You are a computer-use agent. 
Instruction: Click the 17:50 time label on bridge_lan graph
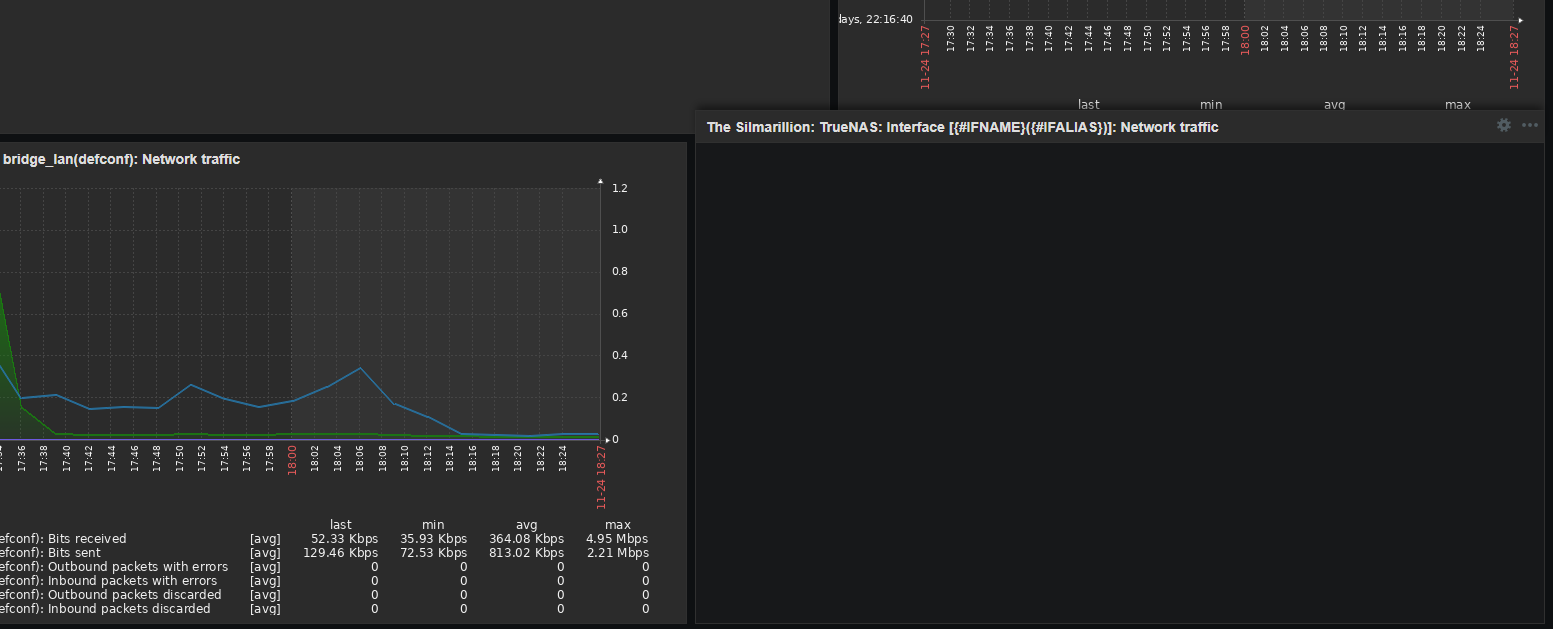180,459
